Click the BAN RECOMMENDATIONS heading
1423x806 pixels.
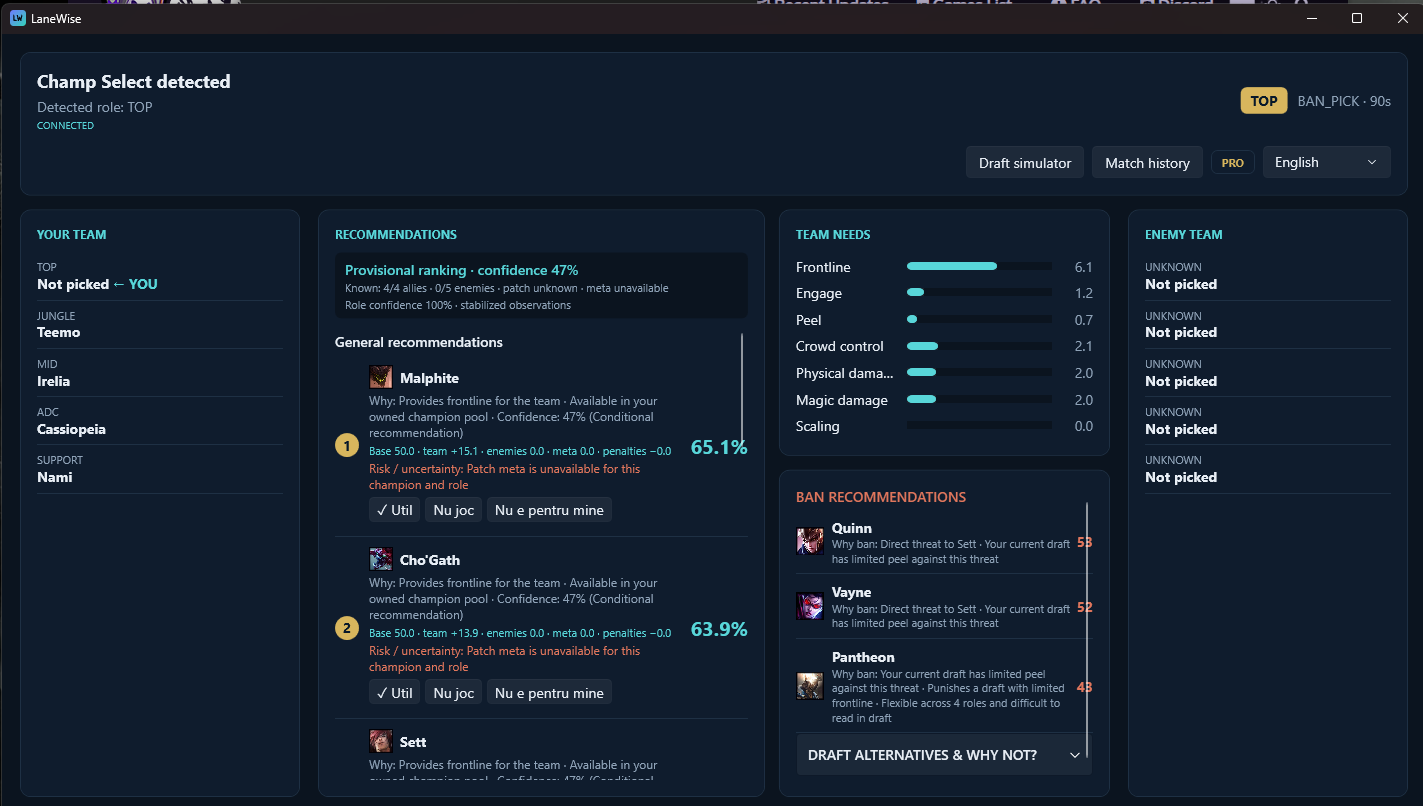tap(881, 497)
